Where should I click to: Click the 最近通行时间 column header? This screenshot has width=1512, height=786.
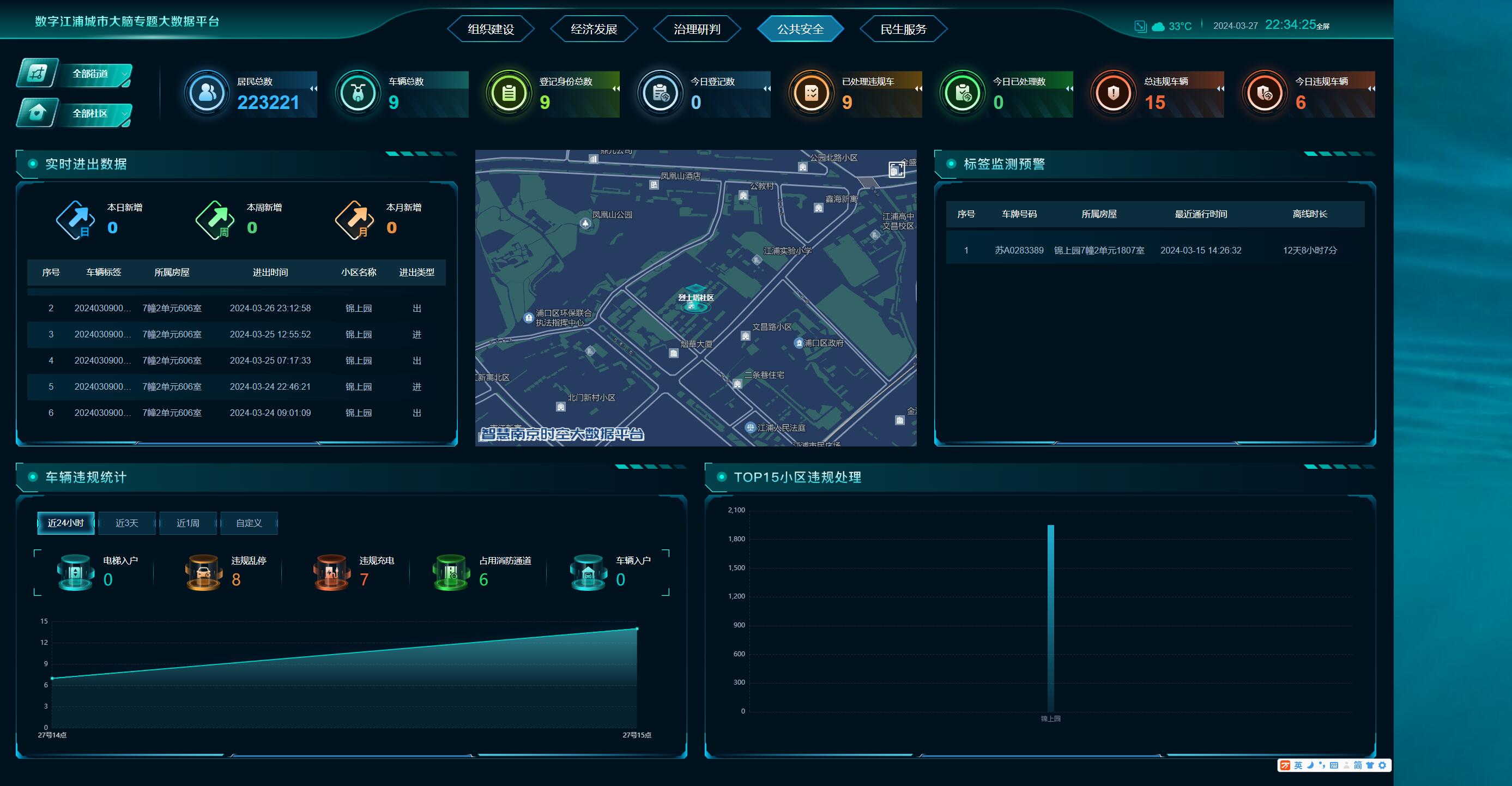coord(1200,214)
